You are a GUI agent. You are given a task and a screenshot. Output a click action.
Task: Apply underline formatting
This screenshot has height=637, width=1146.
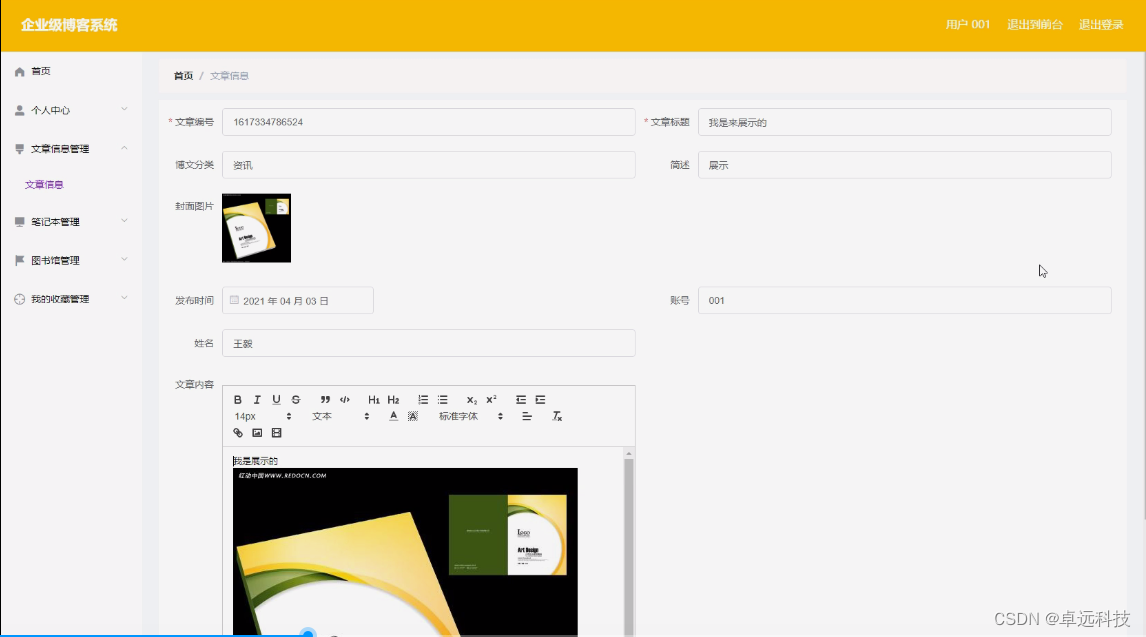pos(276,399)
